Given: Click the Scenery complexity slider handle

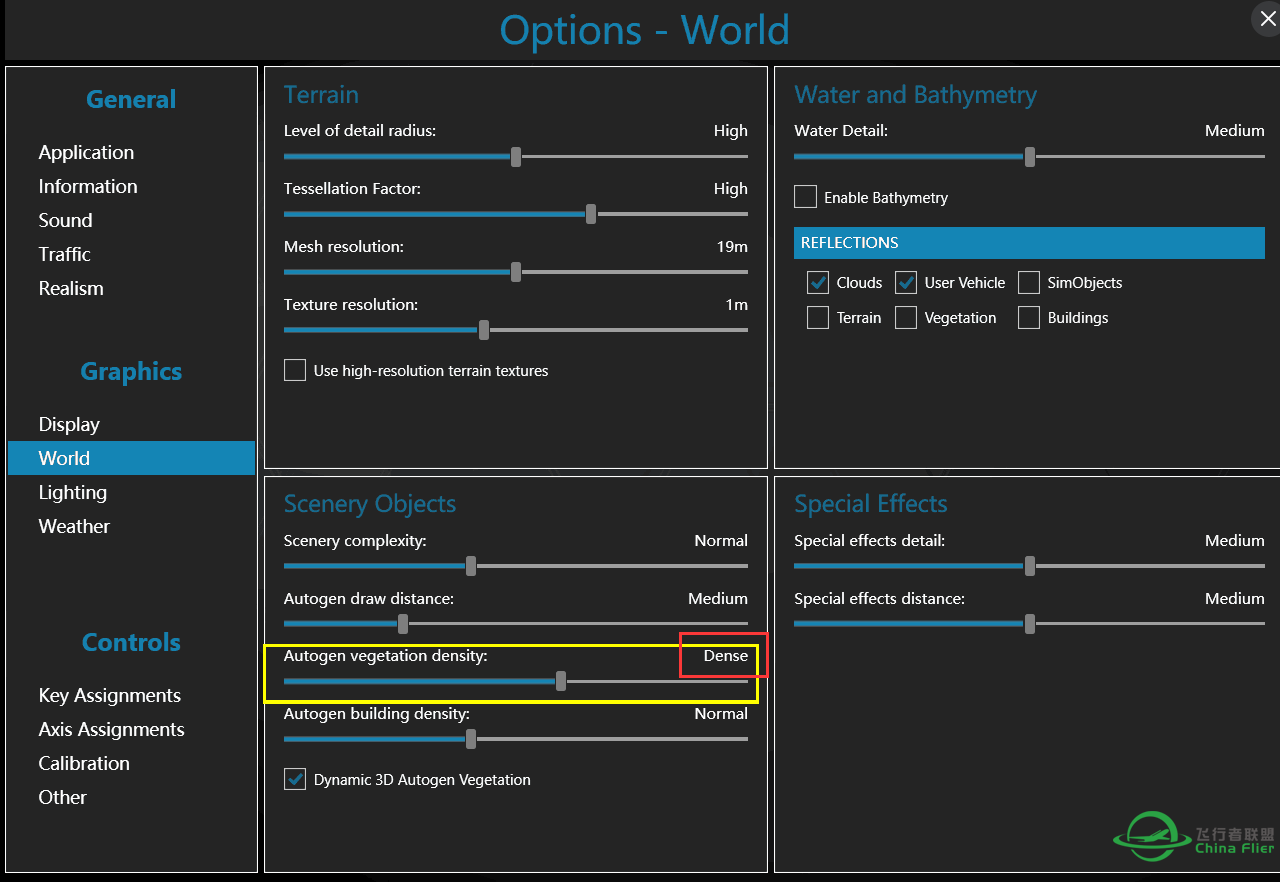Looking at the screenshot, I should [471, 566].
